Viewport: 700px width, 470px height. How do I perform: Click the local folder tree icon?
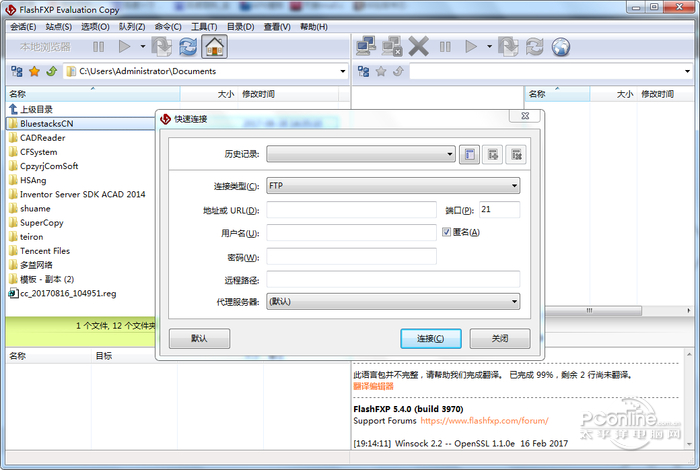click(17, 71)
